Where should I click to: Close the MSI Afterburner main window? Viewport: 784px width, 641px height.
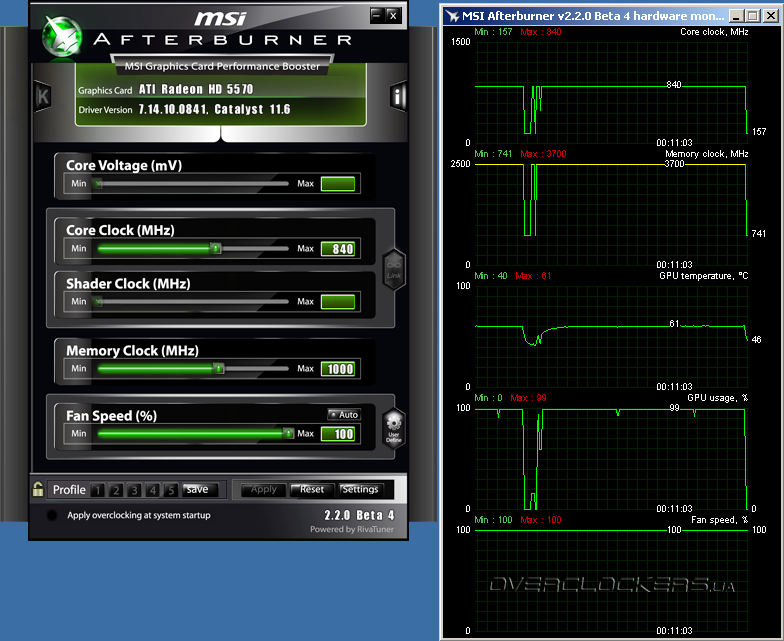point(394,16)
